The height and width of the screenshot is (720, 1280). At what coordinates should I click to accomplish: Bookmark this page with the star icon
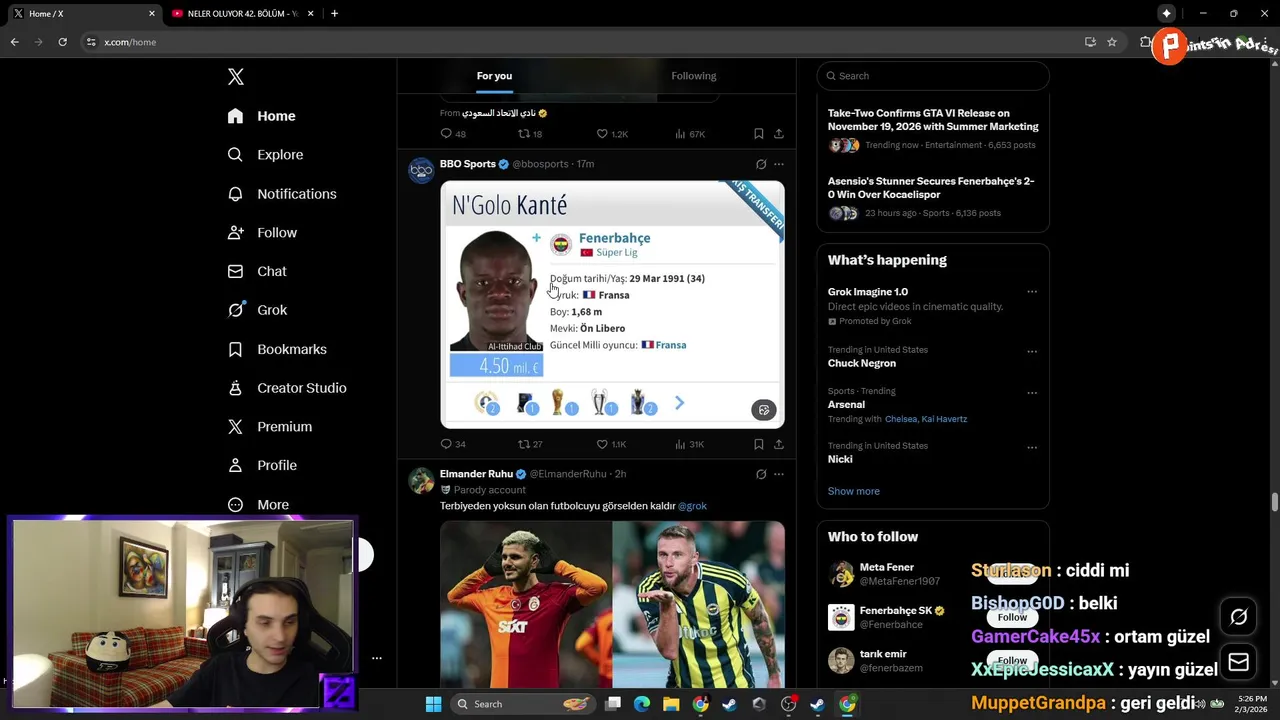pyautogui.click(x=1112, y=42)
